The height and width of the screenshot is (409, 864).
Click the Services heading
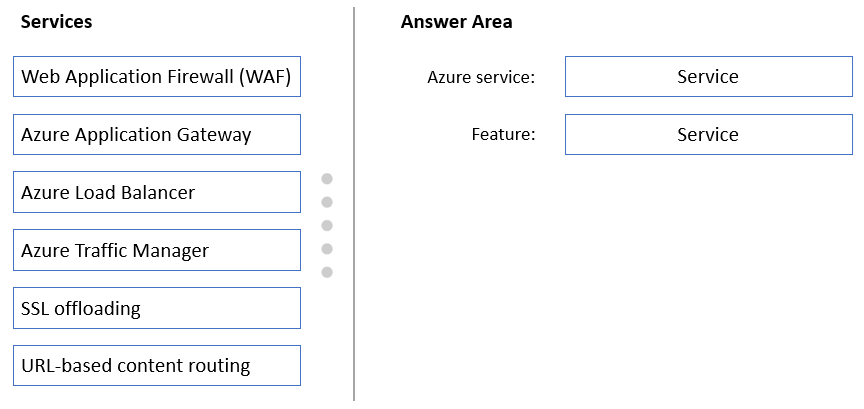coord(56,21)
